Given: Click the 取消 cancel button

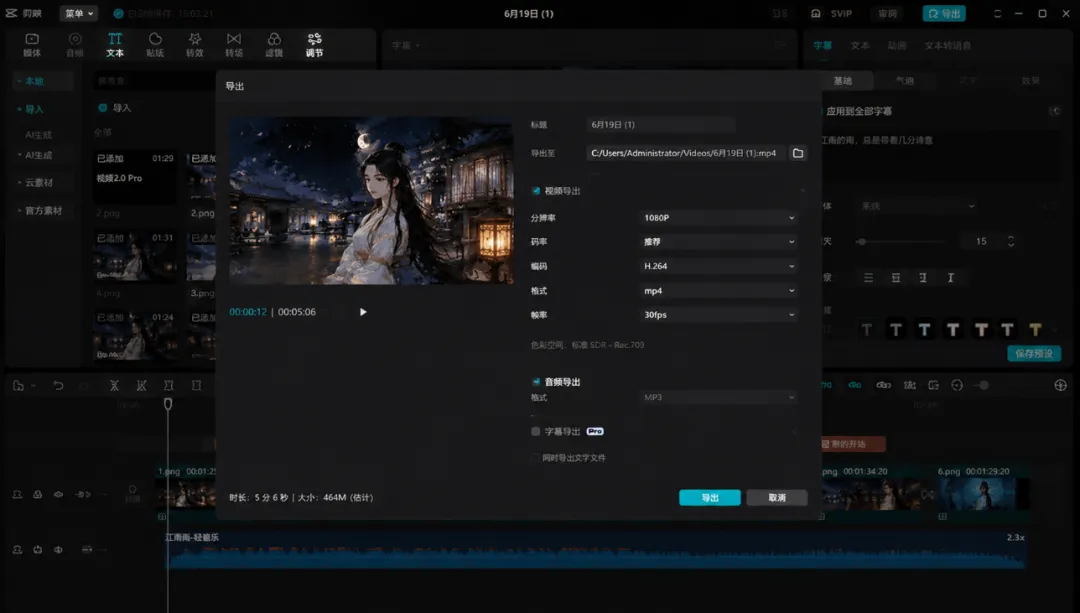Looking at the screenshot, I should pos(777,497).
